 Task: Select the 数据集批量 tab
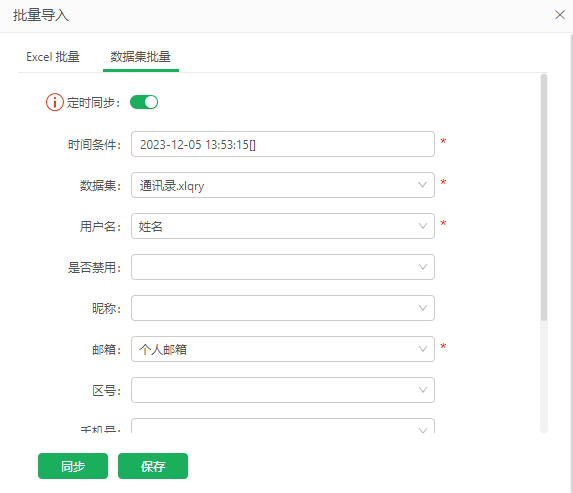click(141, 57)
